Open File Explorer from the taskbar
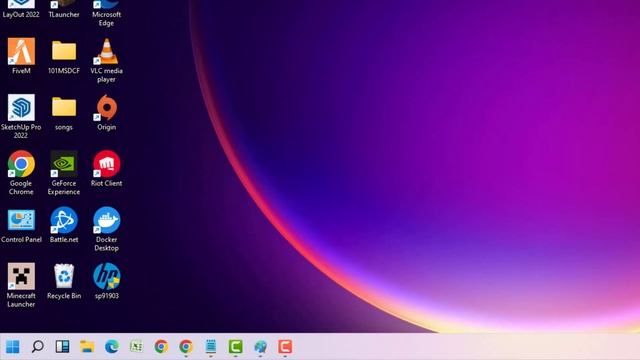This screenshot has height=360, width=640. 87,347
